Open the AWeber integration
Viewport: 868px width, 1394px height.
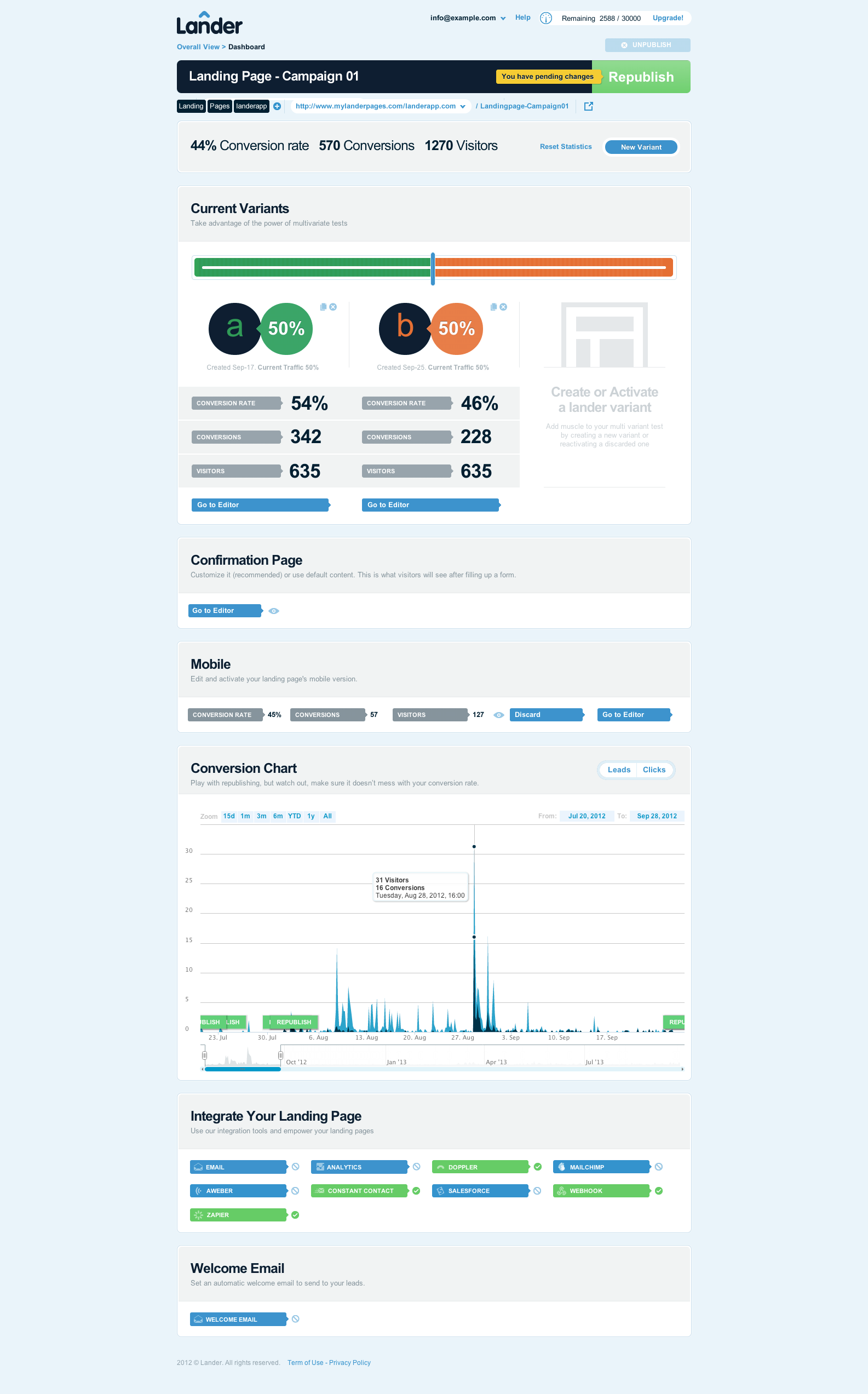point(239,1191)
